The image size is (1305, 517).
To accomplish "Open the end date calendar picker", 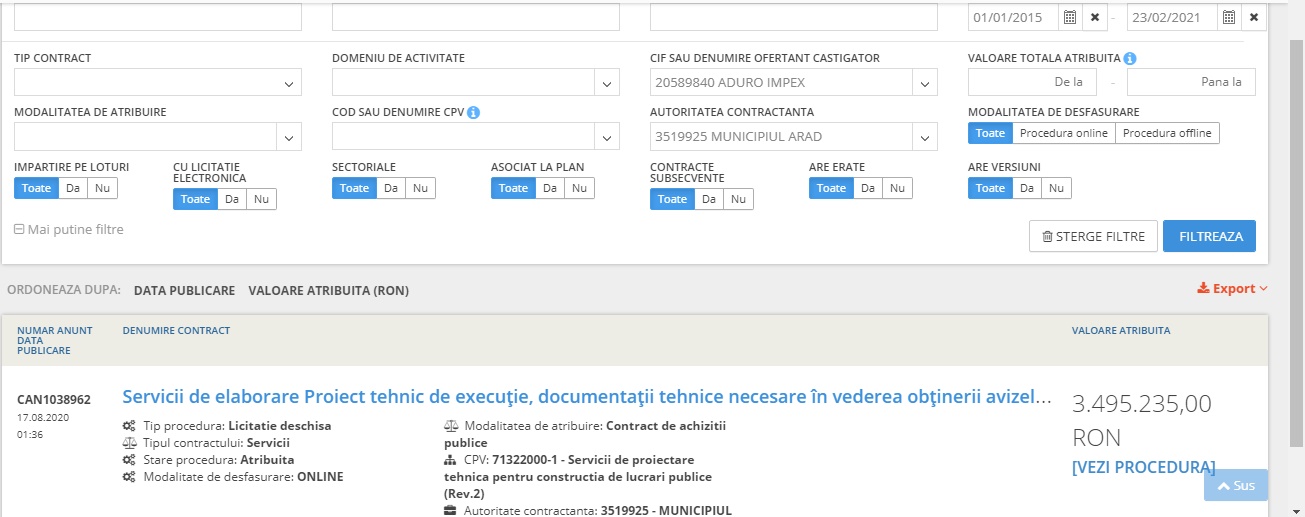I will point(1229,17).
